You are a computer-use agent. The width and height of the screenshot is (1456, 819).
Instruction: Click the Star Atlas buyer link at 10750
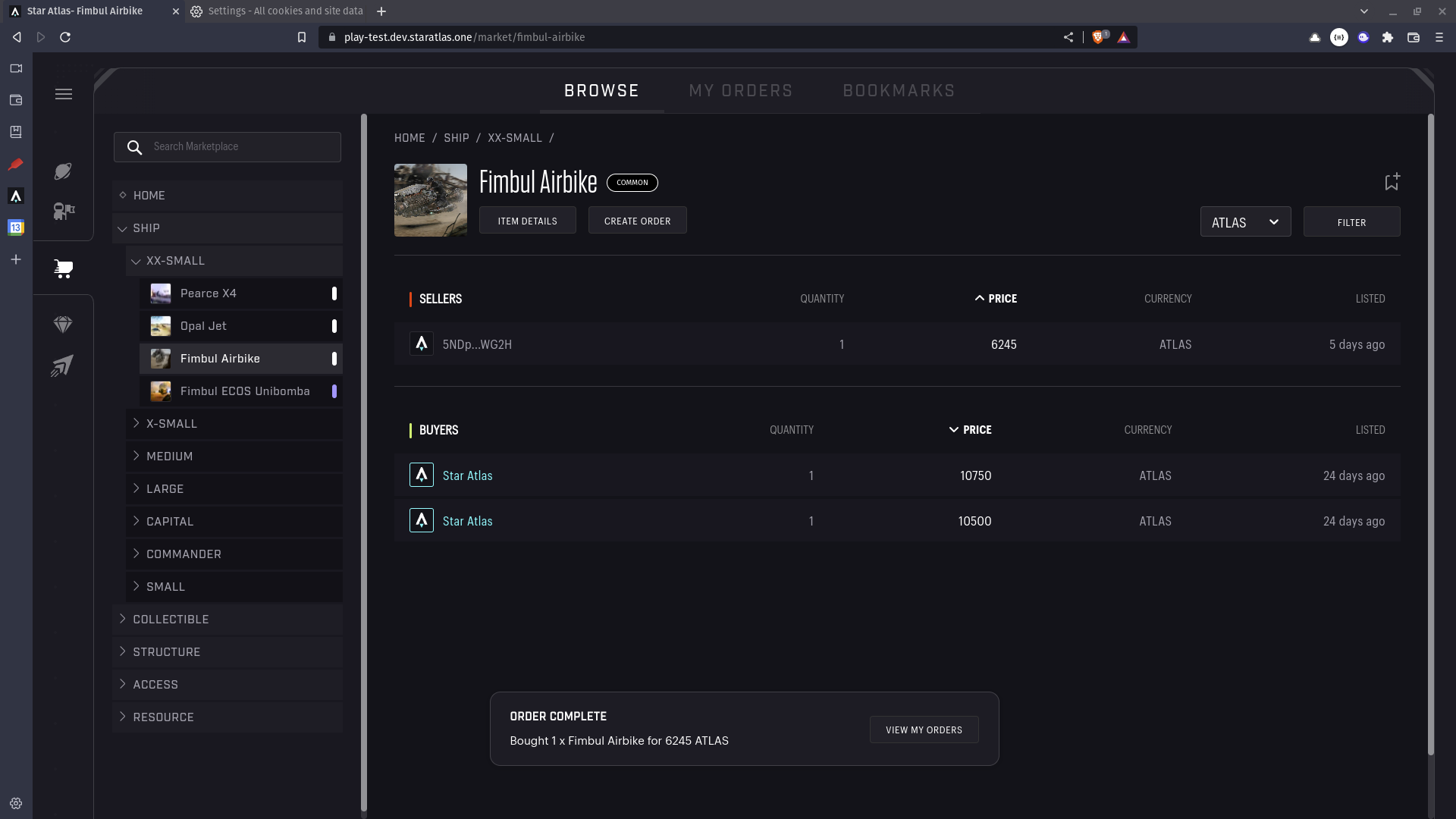(x=467, y=475)
